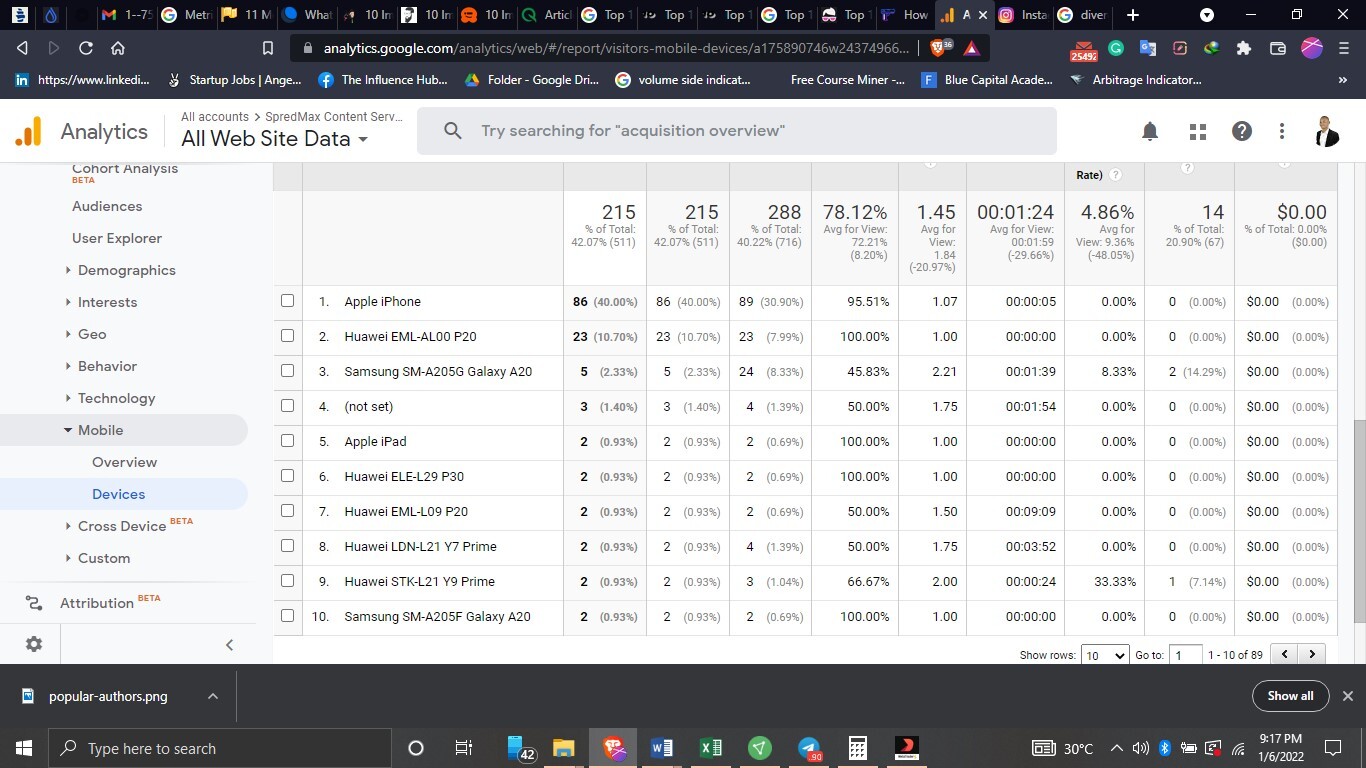
Task: Click the Show all downloads button
Action: (1290, 696)
